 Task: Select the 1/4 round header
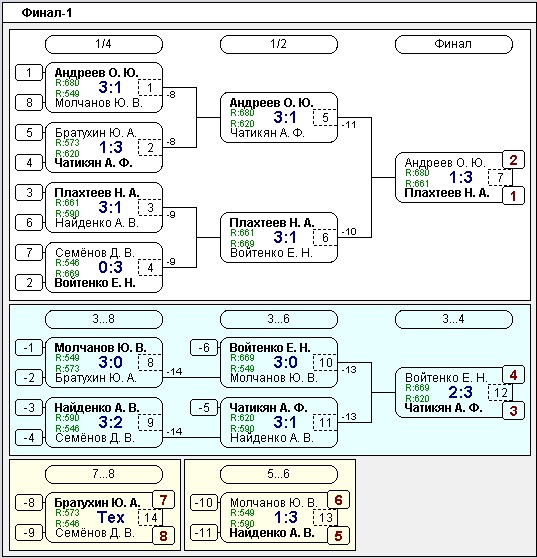(104, 44)
